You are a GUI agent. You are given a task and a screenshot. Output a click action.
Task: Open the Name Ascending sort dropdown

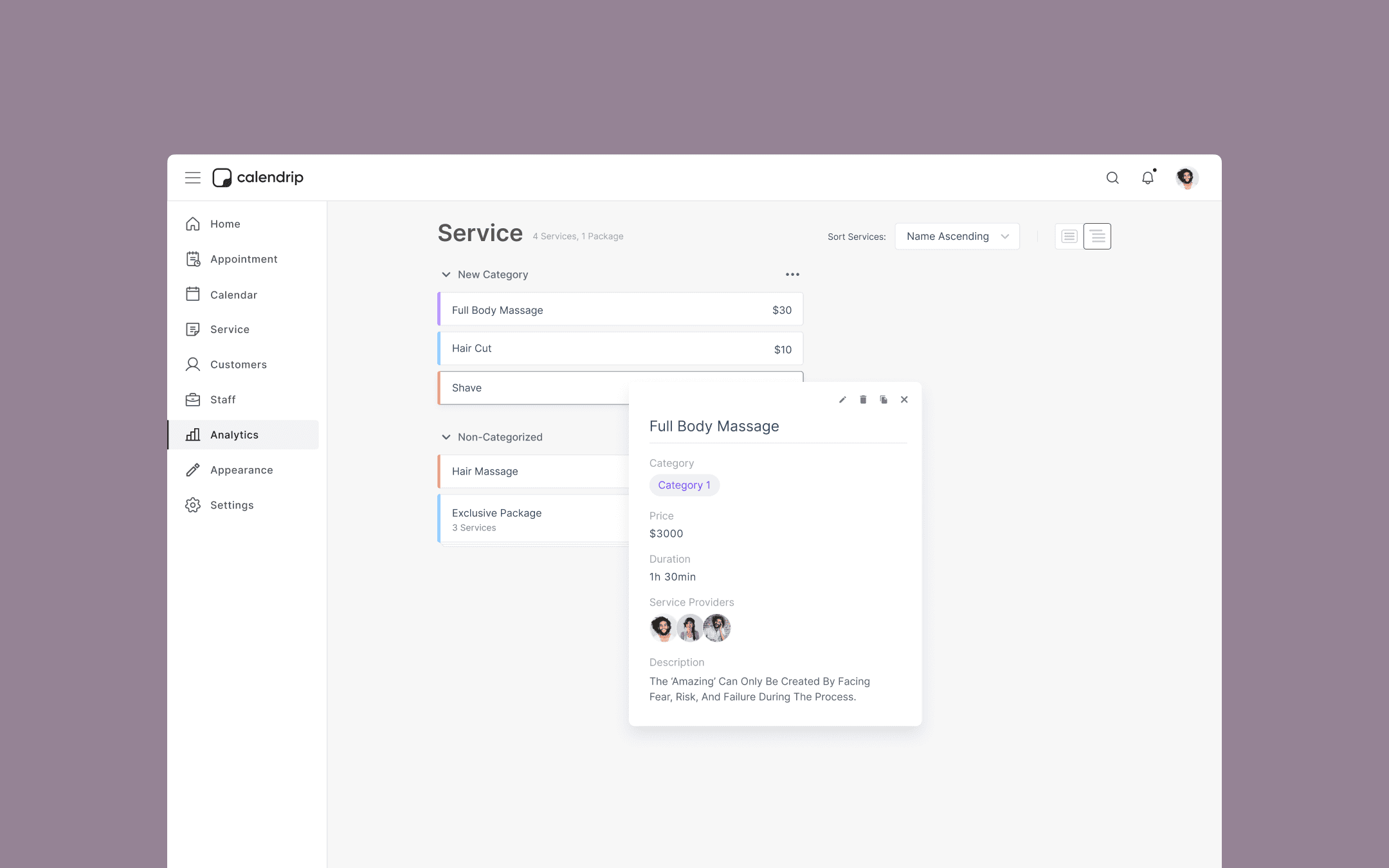[x=957, y=237]
